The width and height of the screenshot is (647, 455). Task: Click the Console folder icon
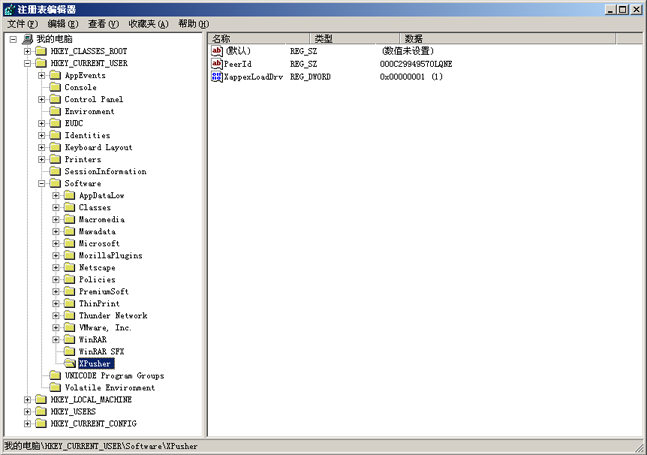(55, 87)
